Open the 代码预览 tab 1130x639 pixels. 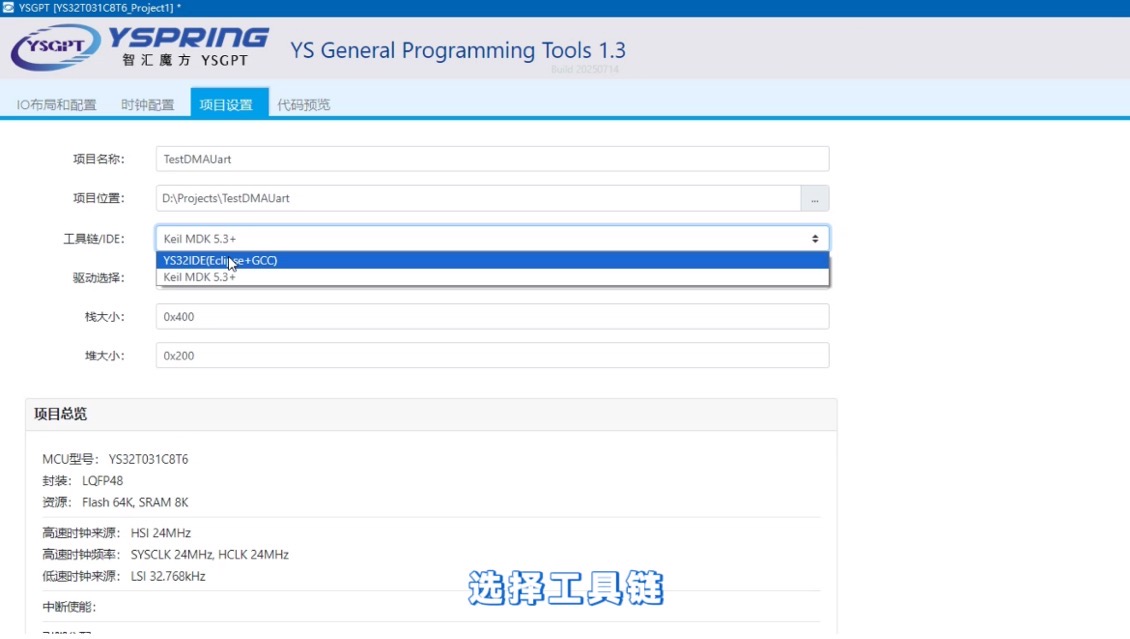coord(303,104)
